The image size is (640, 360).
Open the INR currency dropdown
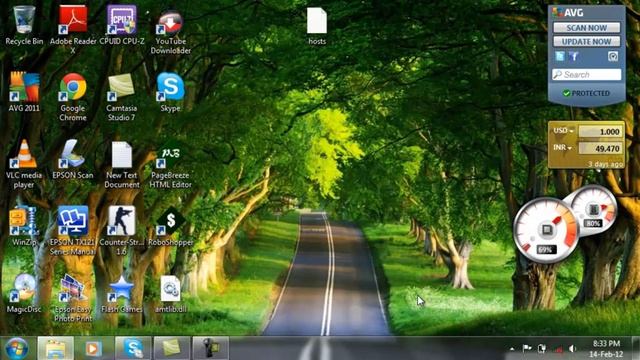[x=563, y=147]
